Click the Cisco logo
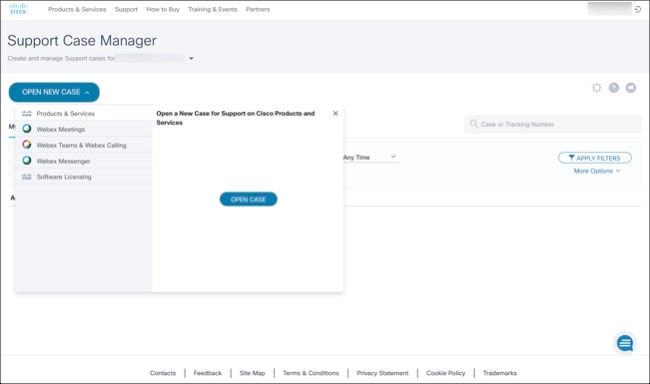The width and height of the screenshot is (650, 384). pos(18,8)
